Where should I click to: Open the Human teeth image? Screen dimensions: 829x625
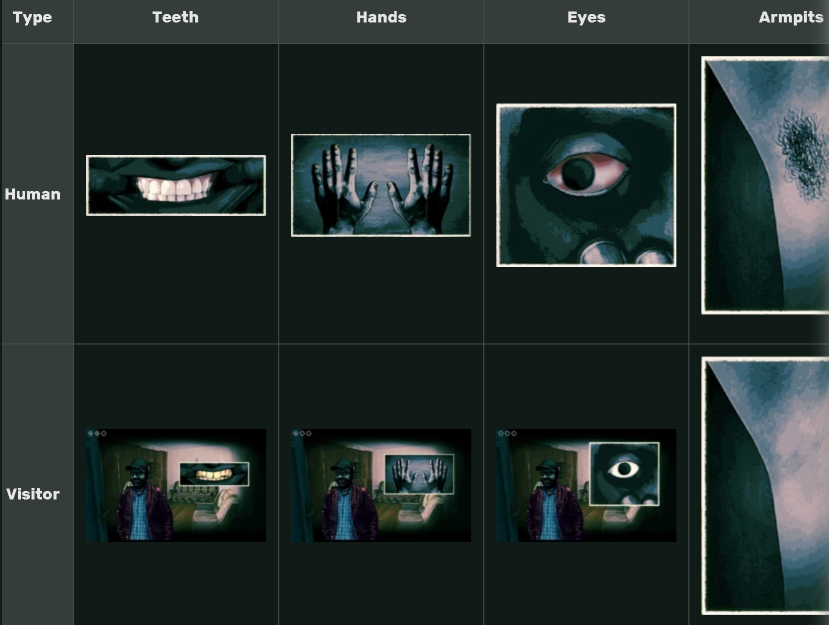(176, 185)
